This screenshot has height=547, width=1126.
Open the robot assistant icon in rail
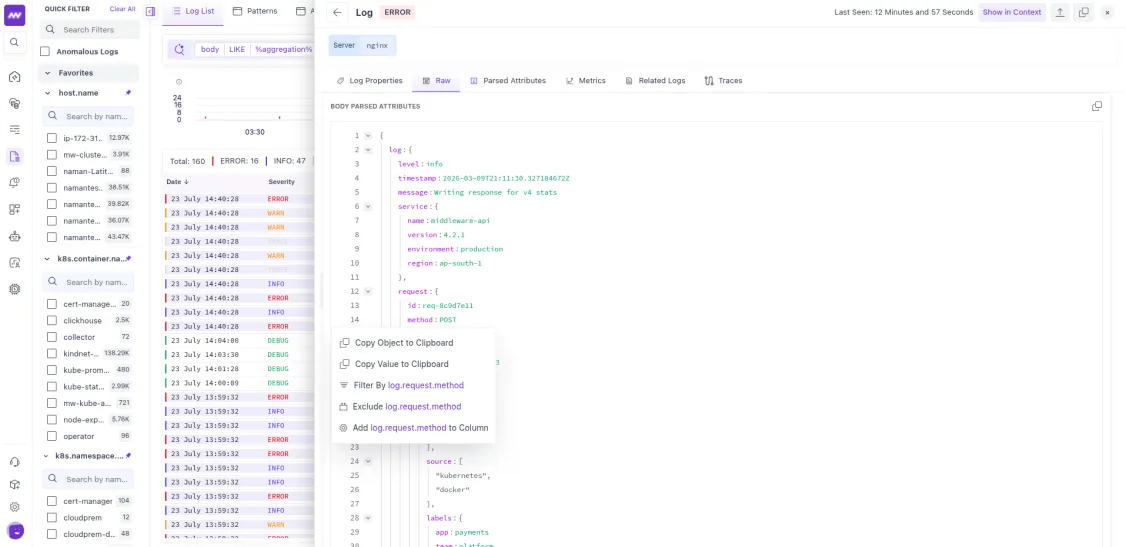(14, 236)
